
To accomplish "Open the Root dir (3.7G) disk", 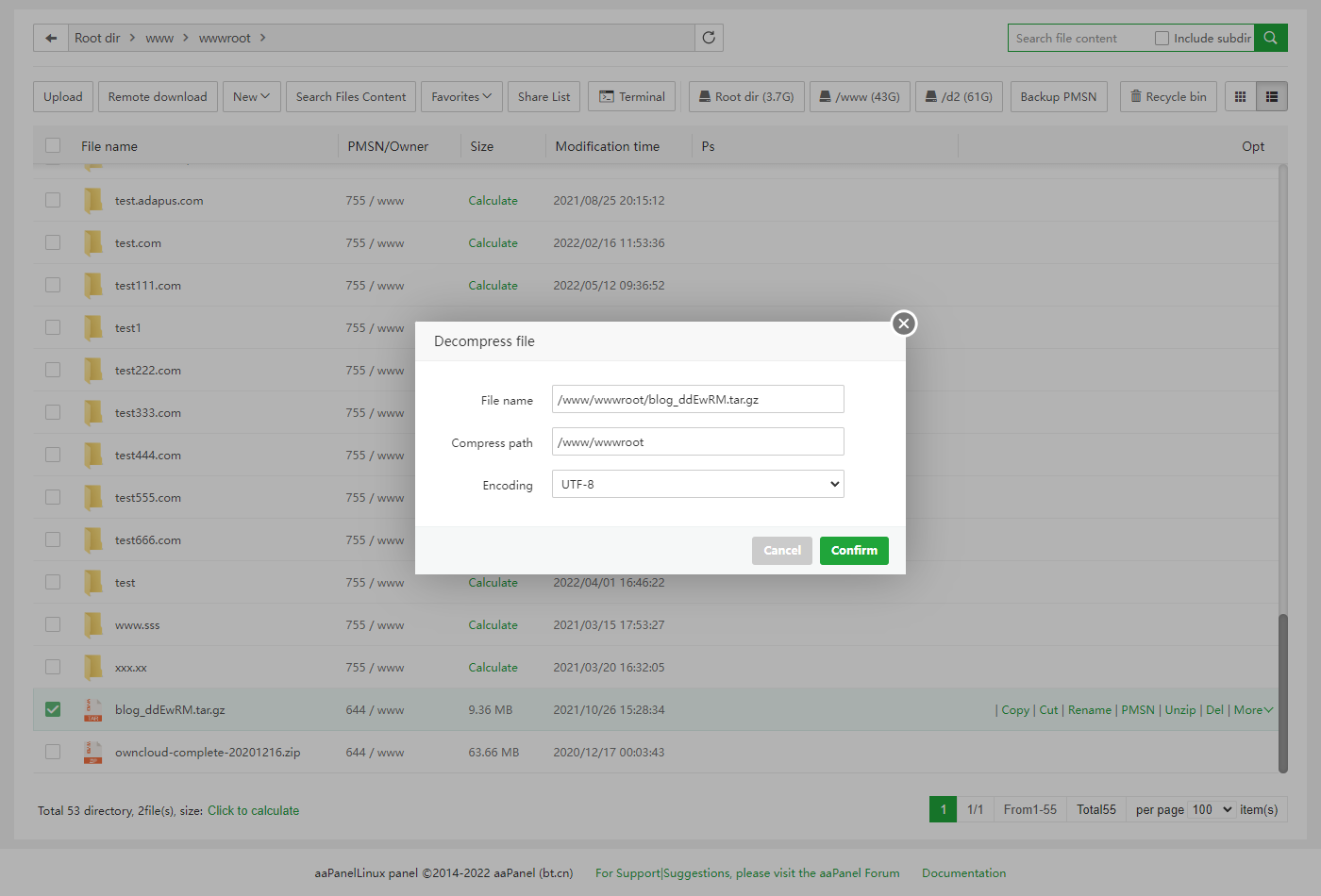I will click(745, 96).
